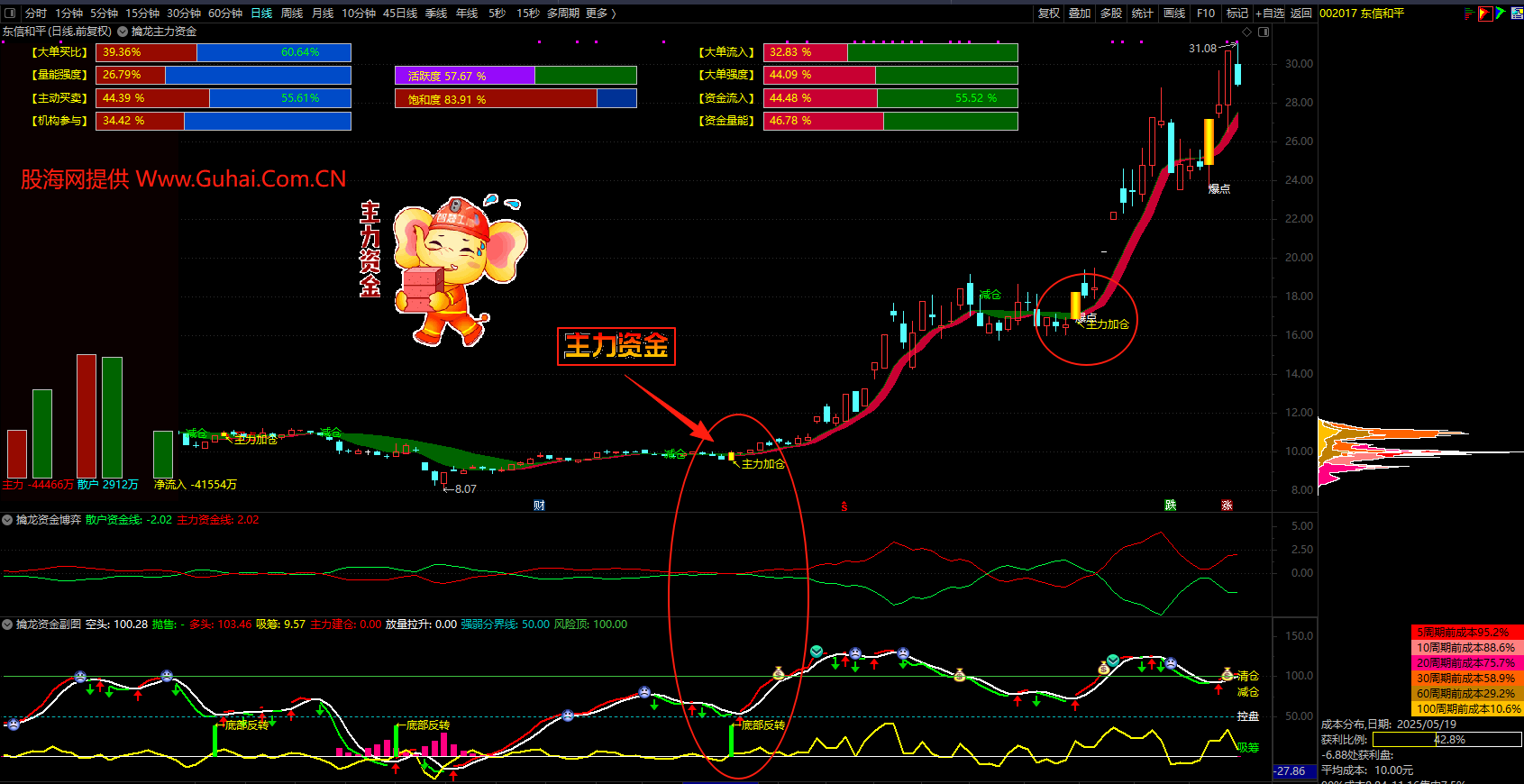Open the 复权 adjustment menu
1524x784 pixels.
[x=1049, y=13]
